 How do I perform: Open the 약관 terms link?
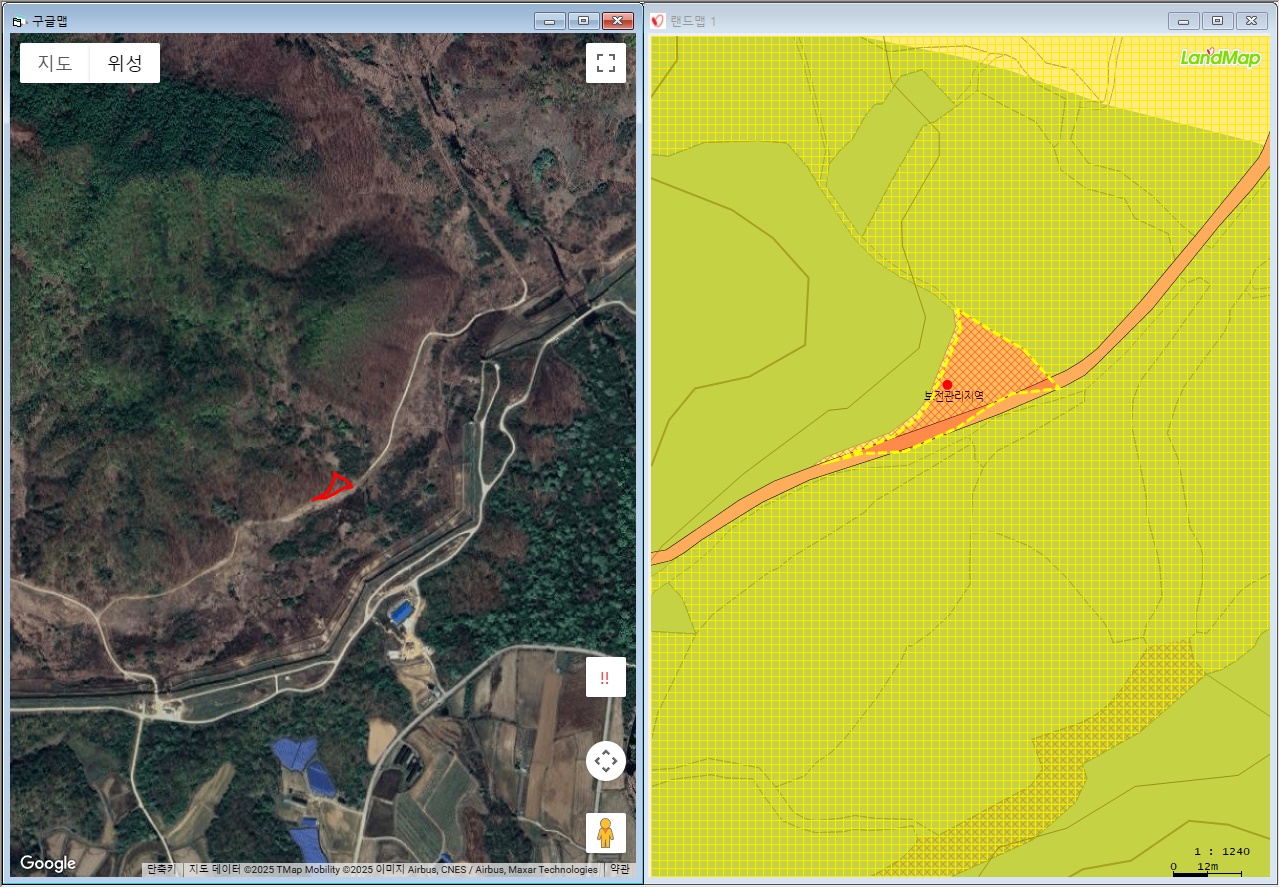coord(620,870)
